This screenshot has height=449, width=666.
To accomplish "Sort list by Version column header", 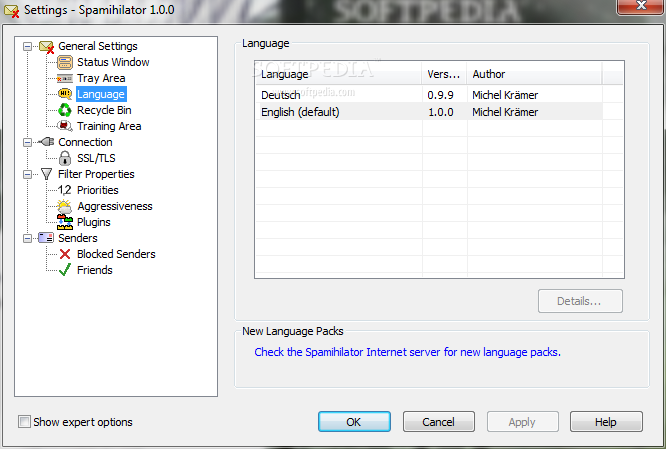I will click(x=444, y=74).
